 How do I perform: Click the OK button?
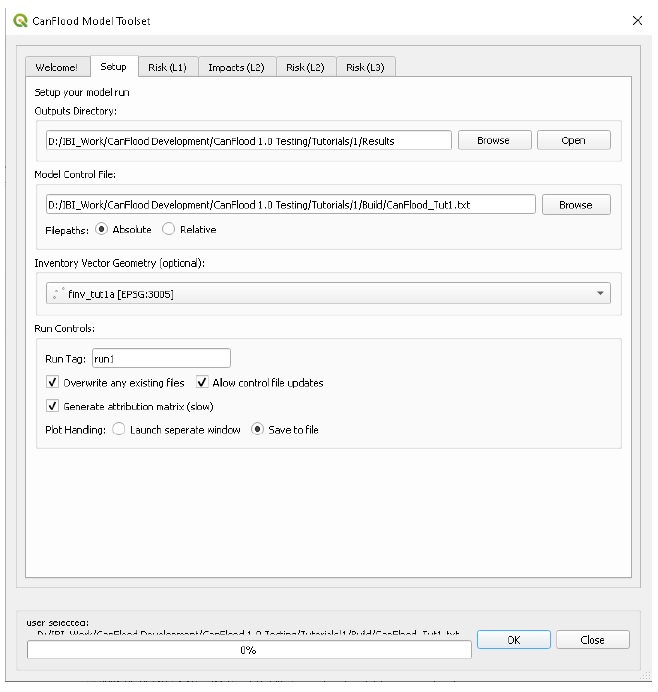tap(513, 639)
